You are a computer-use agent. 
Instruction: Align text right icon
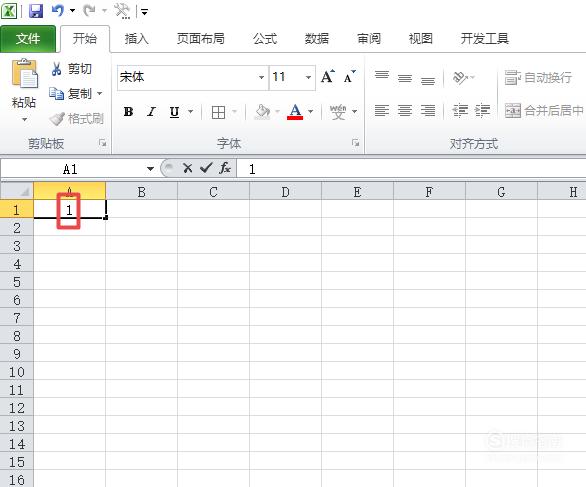coord(428,111)
